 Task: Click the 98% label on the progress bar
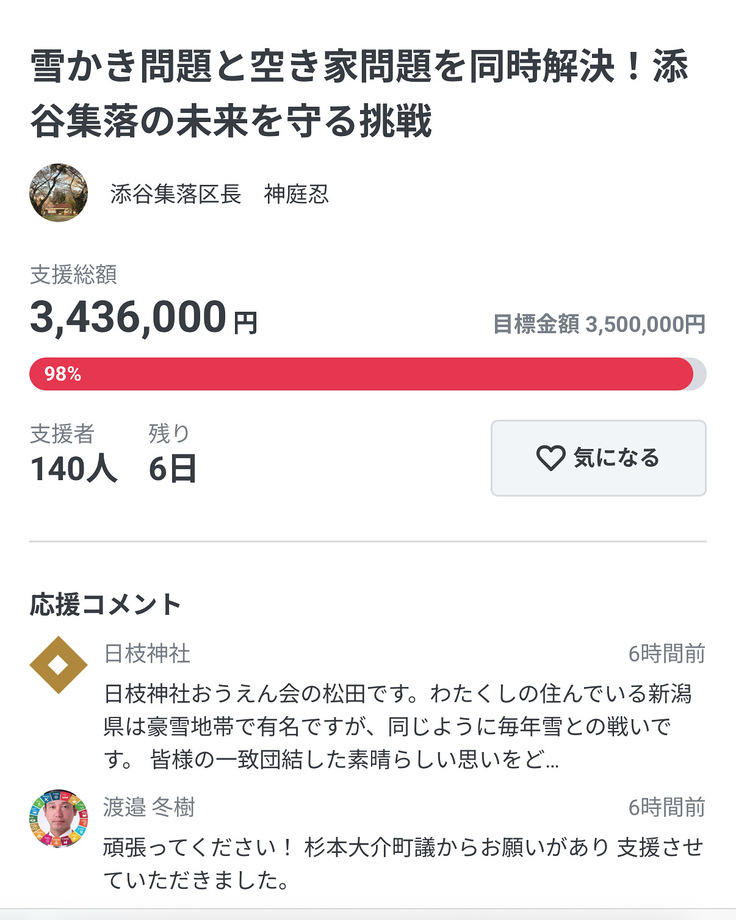(62, 374)
